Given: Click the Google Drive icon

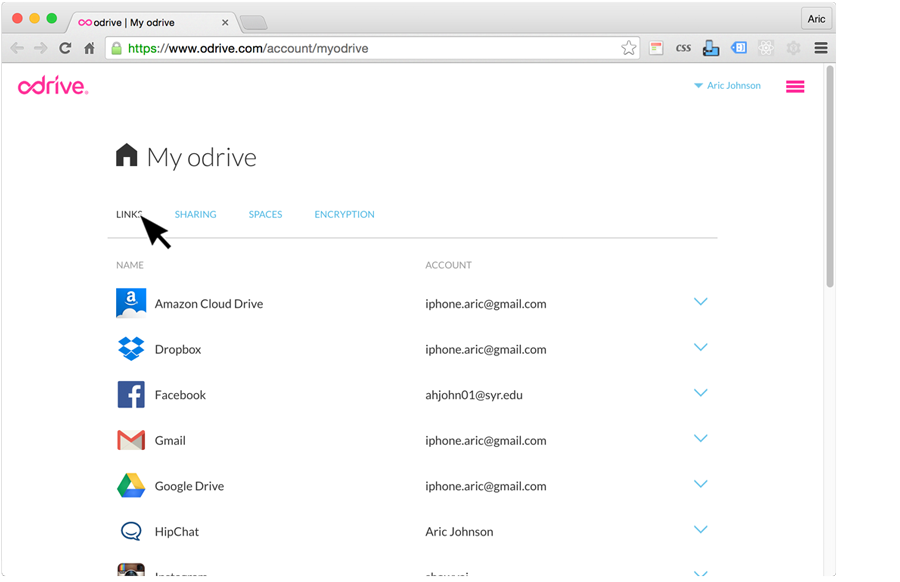Looking at the screenshot, I should (x=131, y=486).
